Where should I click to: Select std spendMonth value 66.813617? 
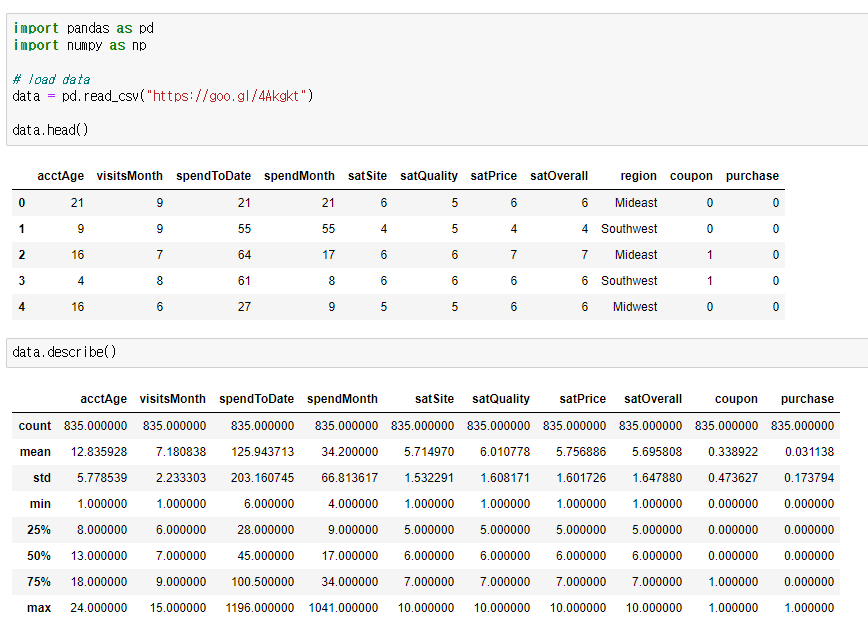pos(349,478)
